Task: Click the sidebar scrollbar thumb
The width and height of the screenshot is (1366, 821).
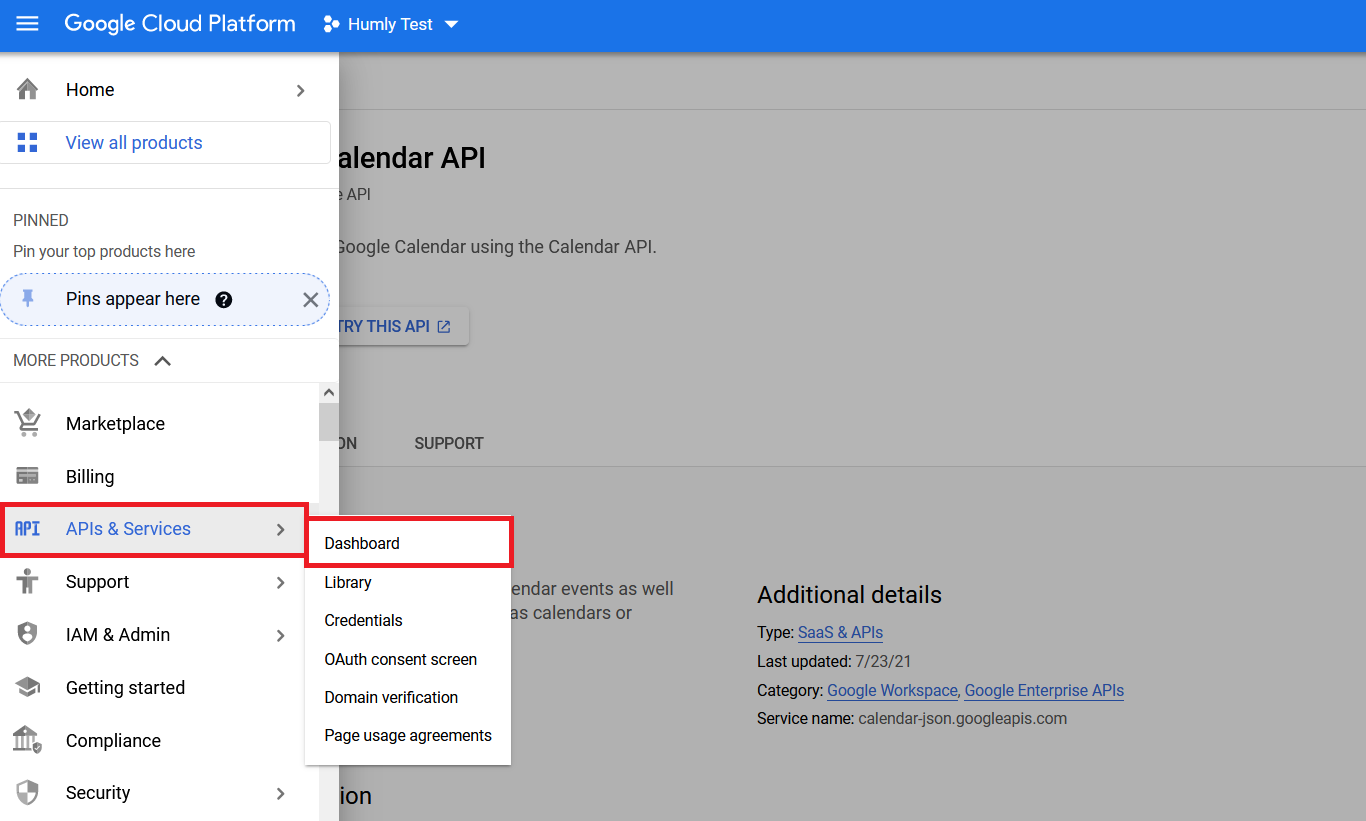Action: coord(329,422)
